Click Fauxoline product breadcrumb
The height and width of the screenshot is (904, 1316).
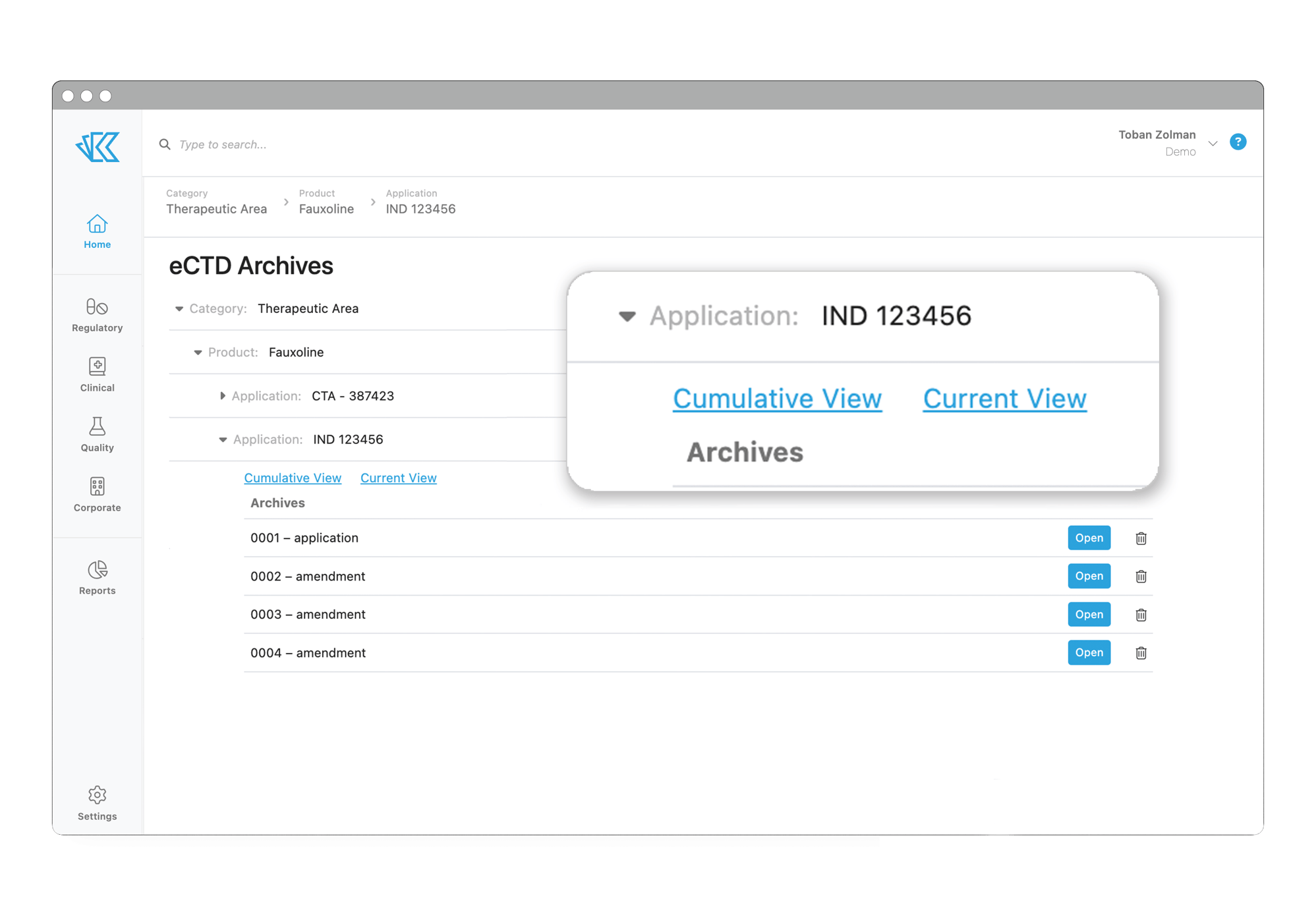pyautogui.click(x=326, y=209)
